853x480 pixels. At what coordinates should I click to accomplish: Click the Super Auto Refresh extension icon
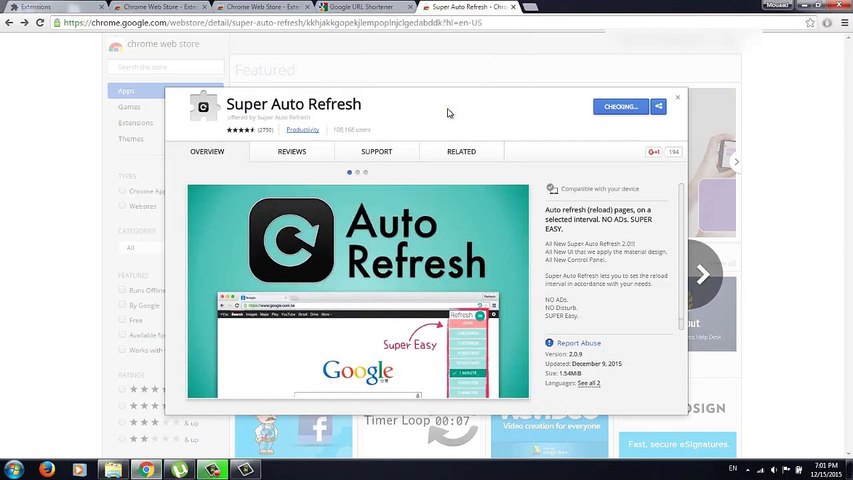point(203,107)
